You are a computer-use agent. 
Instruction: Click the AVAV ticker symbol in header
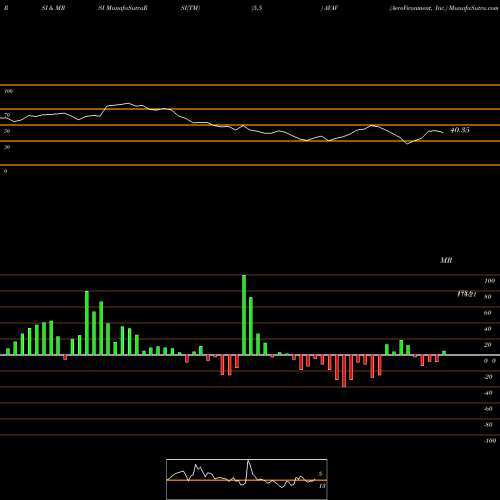331,8
